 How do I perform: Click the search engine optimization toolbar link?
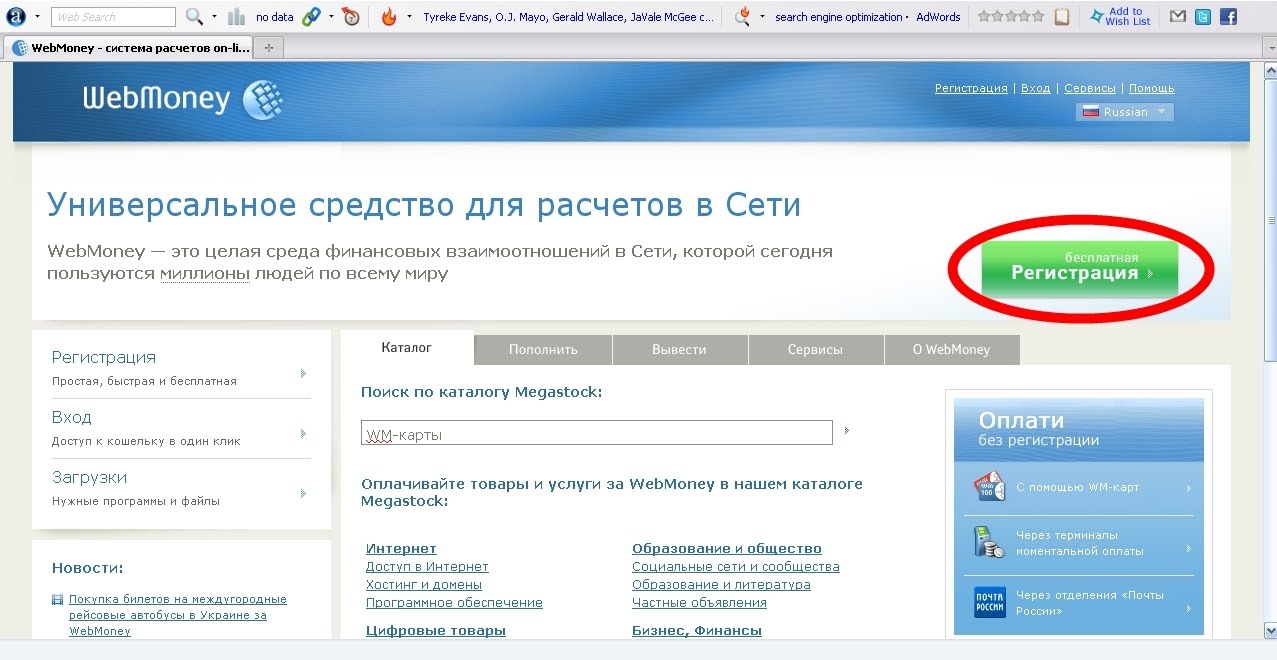838,17
